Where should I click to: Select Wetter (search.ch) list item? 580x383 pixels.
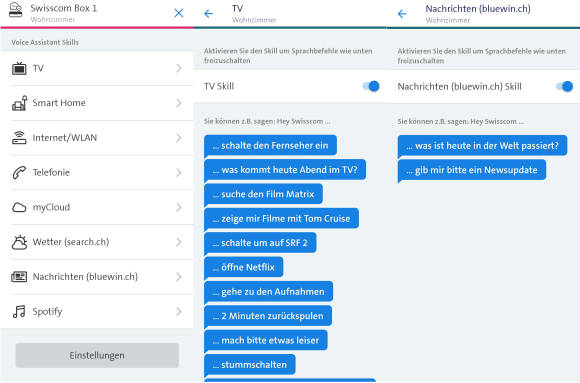[97, 242]
